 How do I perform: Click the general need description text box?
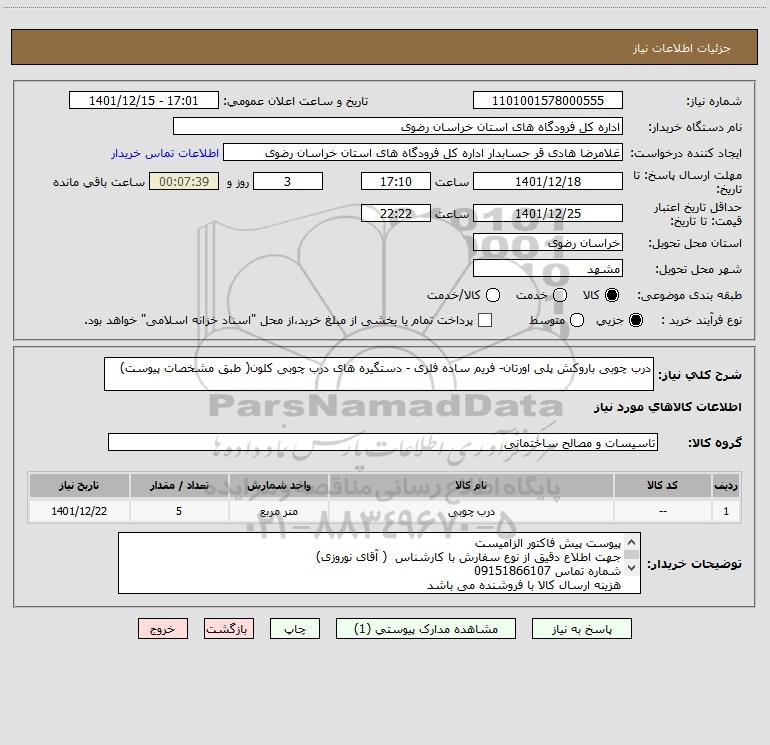pyautogui.click(x=379, y=374)
